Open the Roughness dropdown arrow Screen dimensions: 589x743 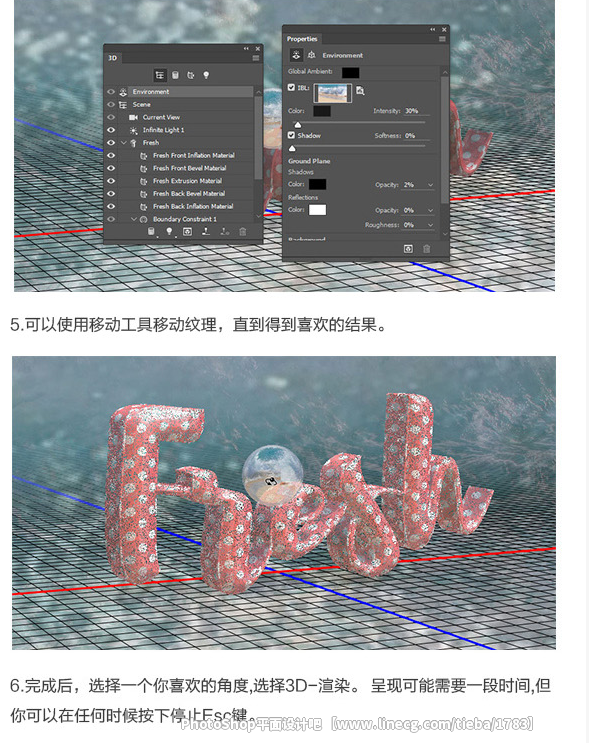pos(430,225)
